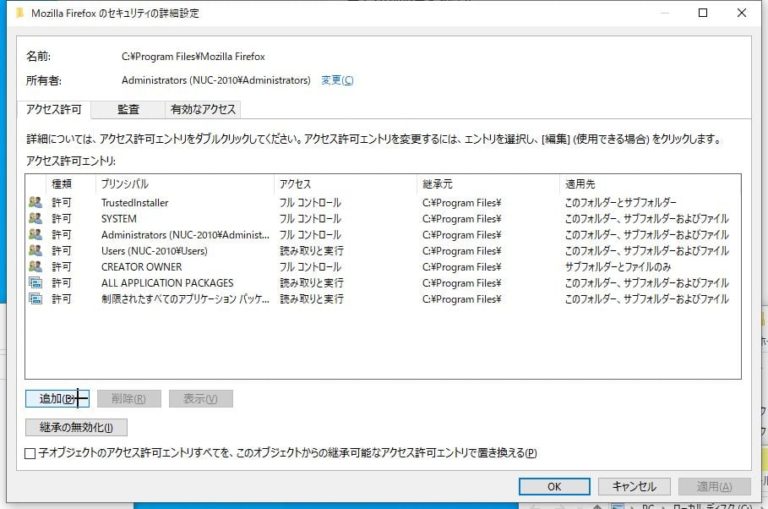The image size is (768, 509).
Task: Open the 有効なアクセス tab
Action: [203, 109]
